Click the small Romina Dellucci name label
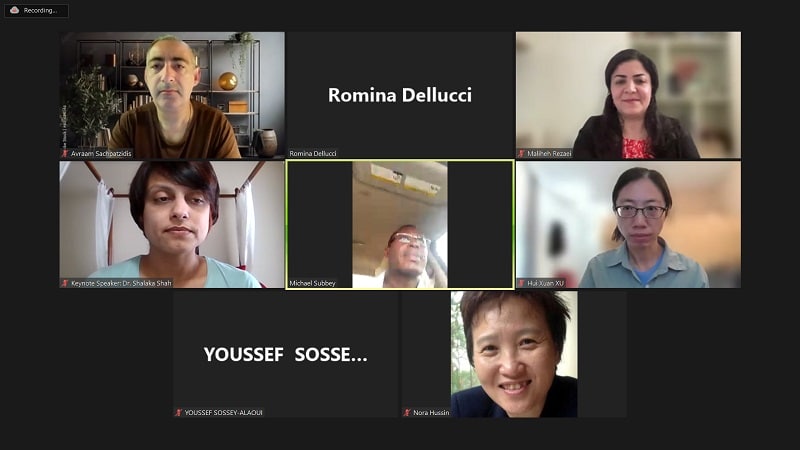Image resolution: width=800 pixels, height=450 pixels. (x=313, y=153)
